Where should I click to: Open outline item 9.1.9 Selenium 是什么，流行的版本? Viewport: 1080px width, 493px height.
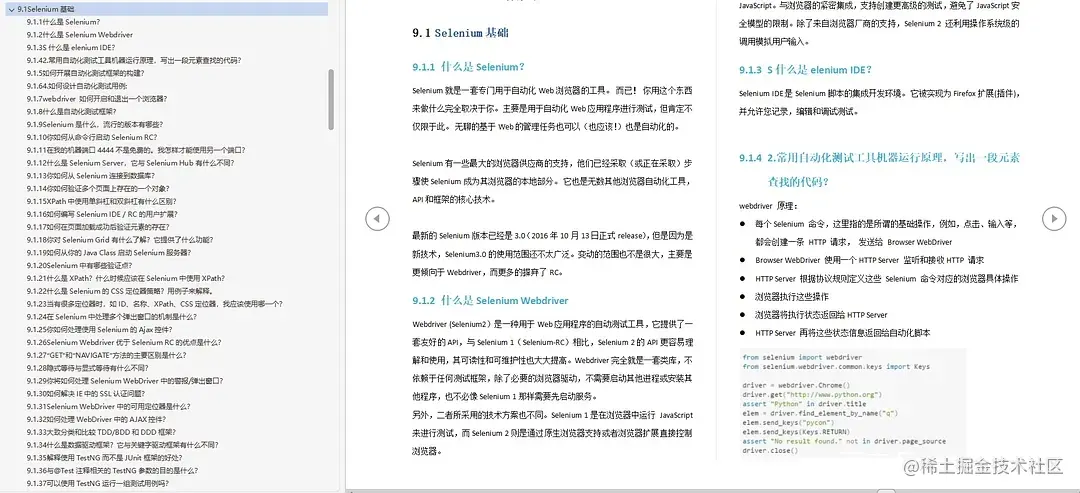coord(96,124)
